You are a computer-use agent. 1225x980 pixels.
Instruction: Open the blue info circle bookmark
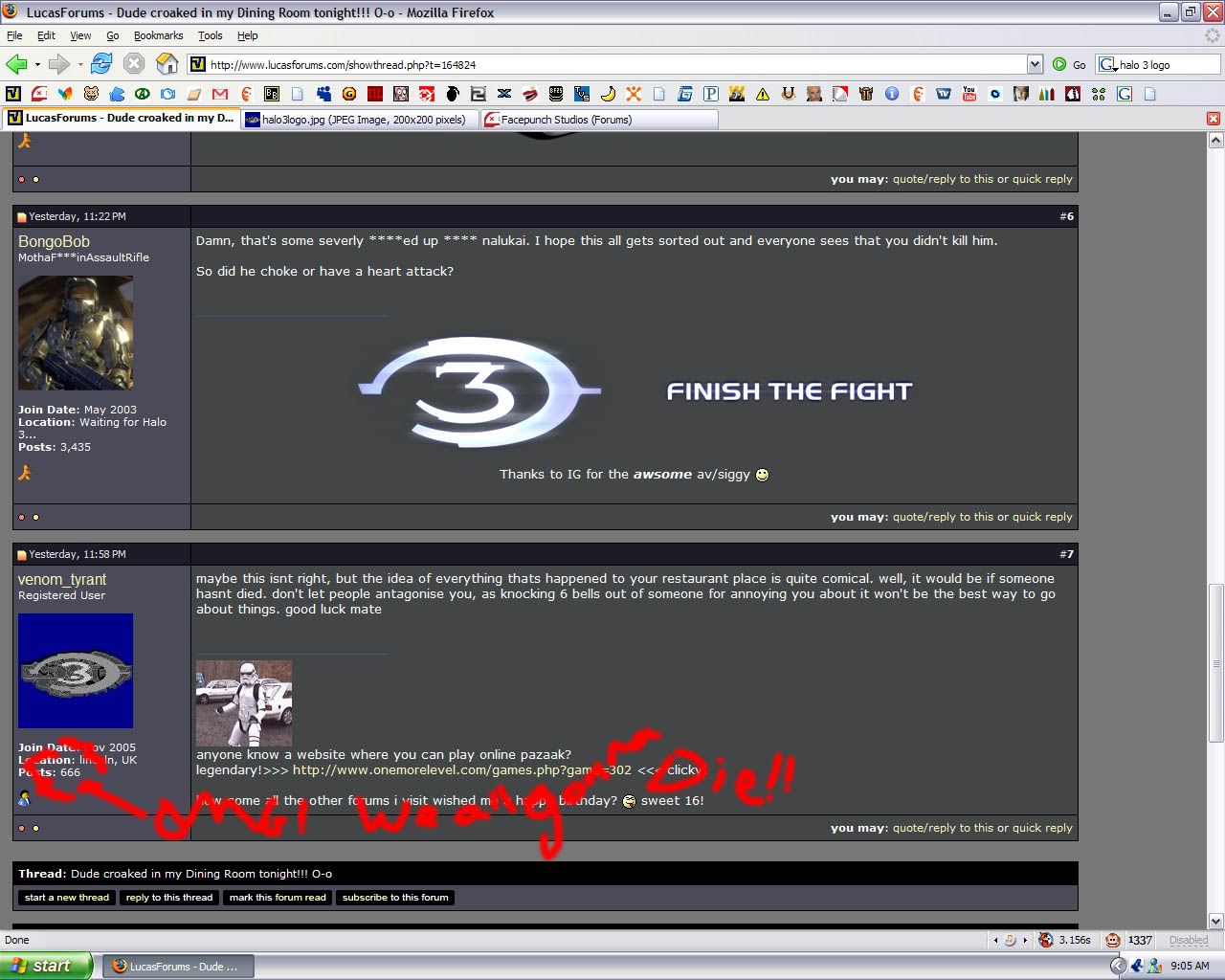tap(892, 94)
